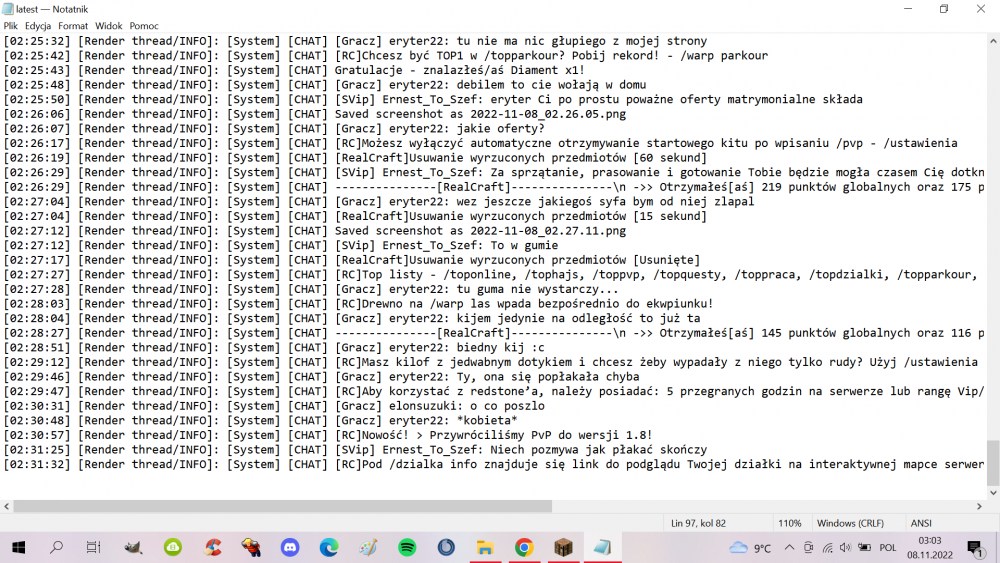The width and height of the screenshot is (1000, 563).
Task: Click the Windows Start button
Action: pos(18,547)
